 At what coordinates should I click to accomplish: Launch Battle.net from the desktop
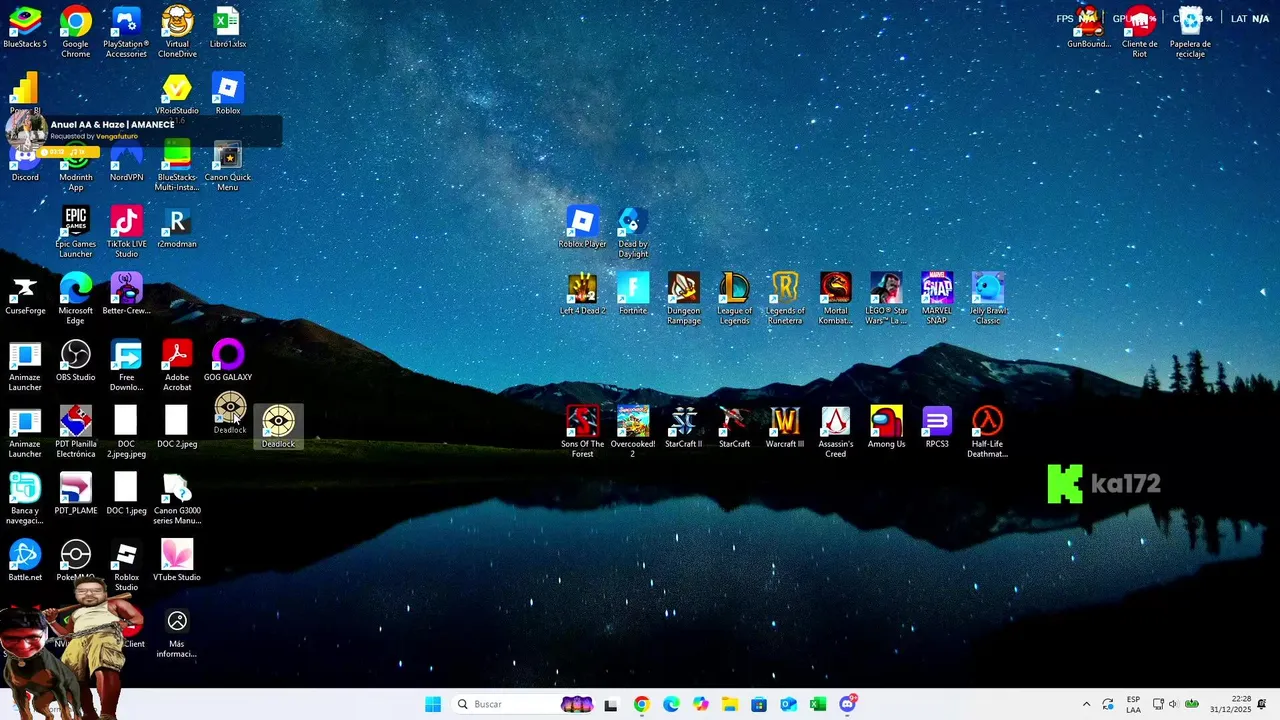[25, 562]
